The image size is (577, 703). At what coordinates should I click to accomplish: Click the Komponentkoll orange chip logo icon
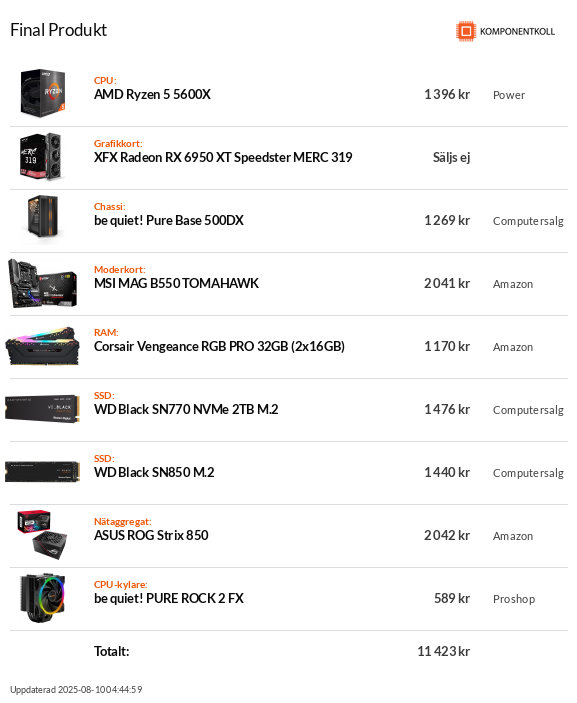466,31
